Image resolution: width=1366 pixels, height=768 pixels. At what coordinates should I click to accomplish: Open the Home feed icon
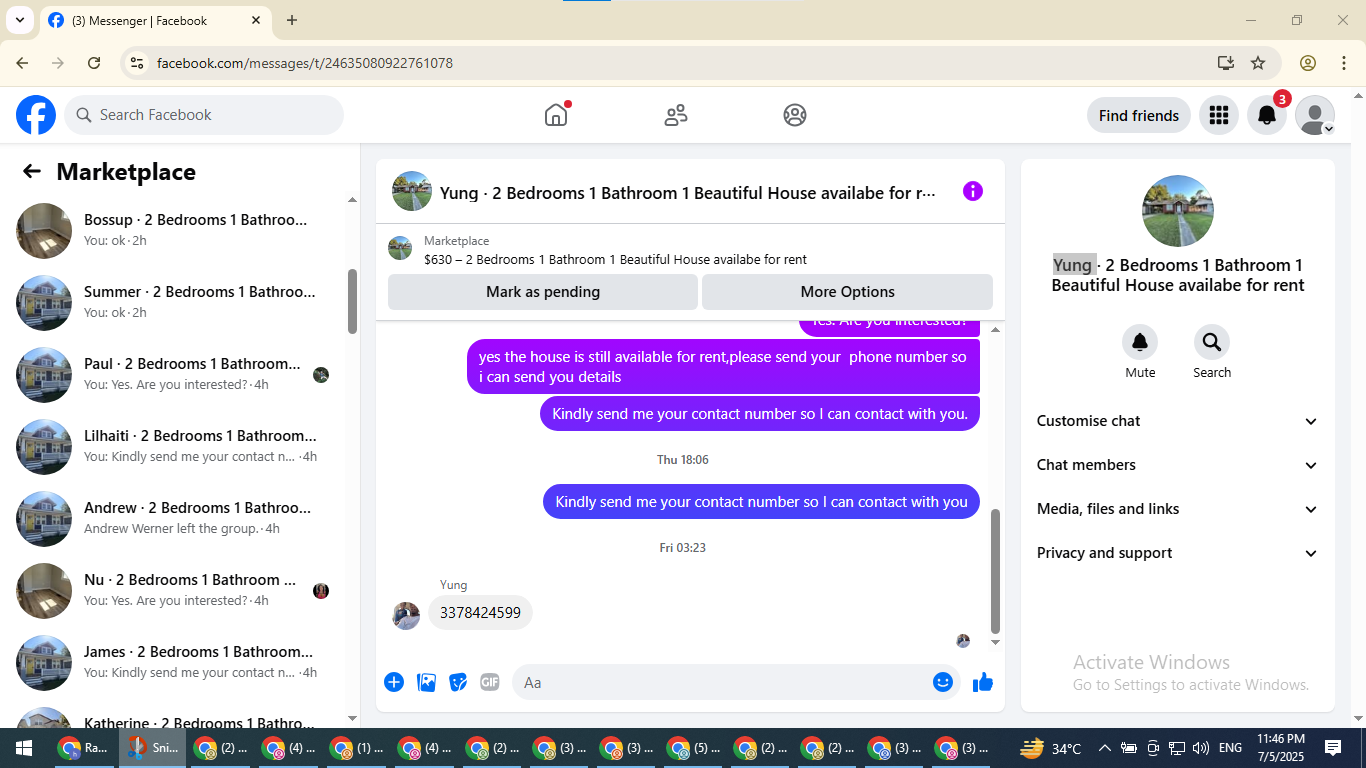pos(556,115)
